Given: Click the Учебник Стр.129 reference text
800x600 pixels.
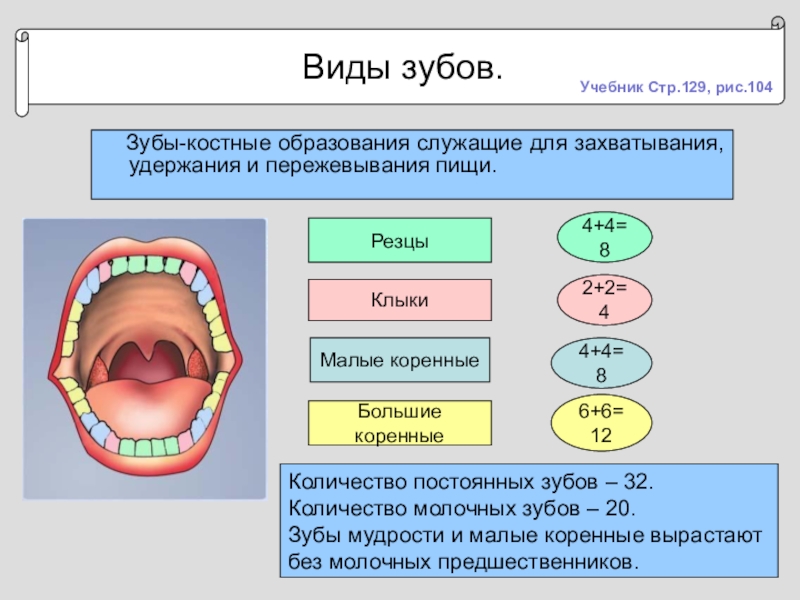Looking at the screenshot, I should [x=676, y=87].
